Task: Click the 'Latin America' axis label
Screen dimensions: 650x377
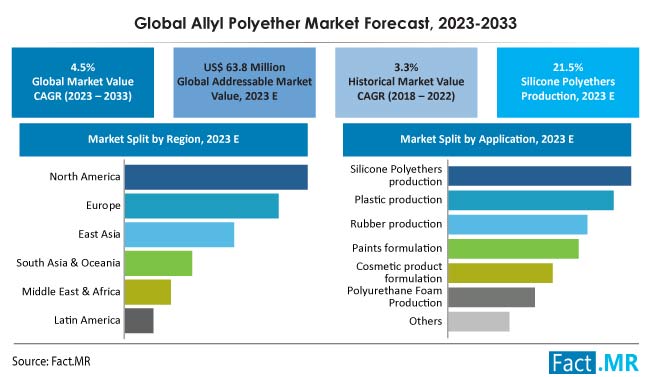Action: click(87, 320)
